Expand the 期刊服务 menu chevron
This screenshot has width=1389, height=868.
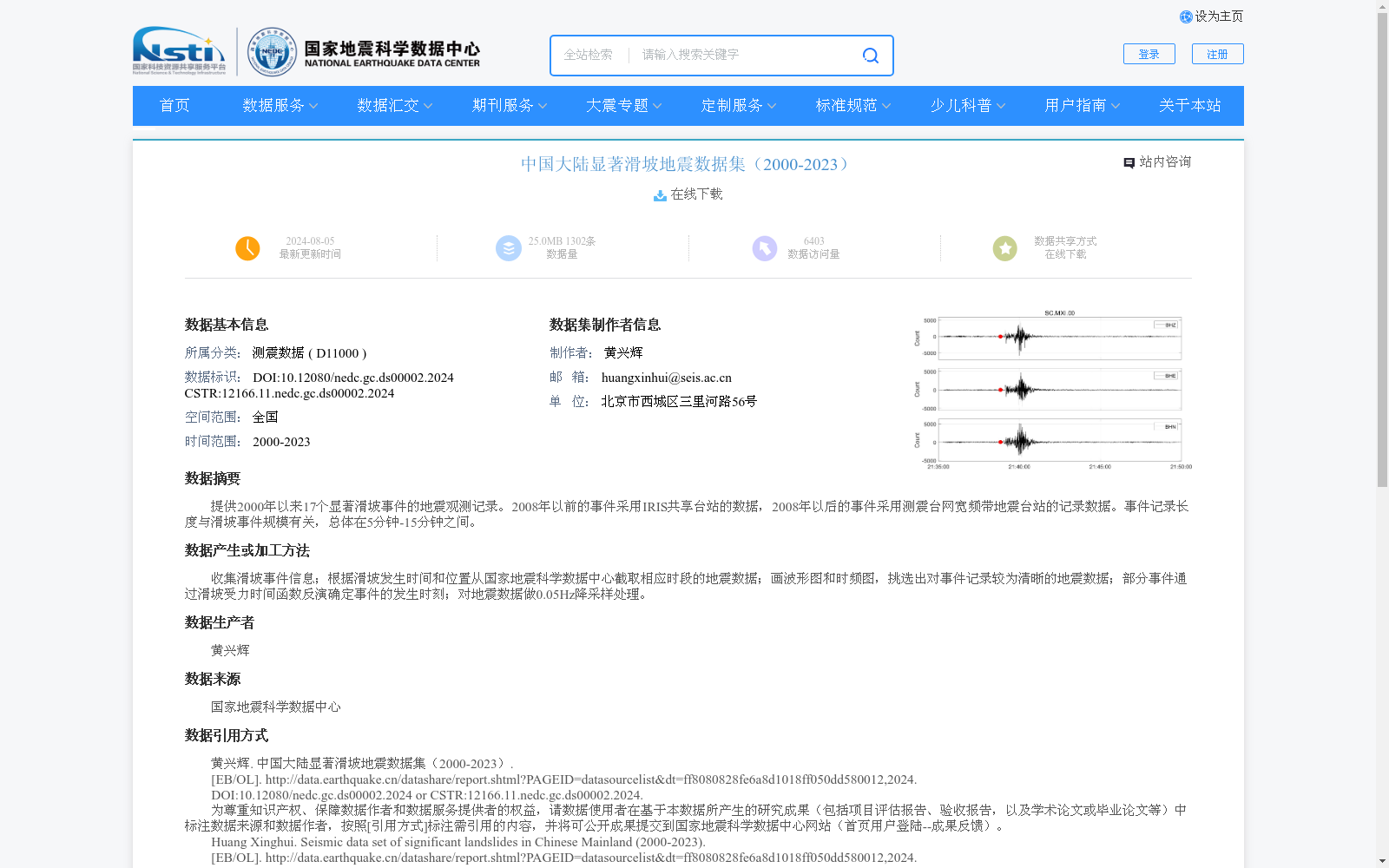[x=543, y=106]
